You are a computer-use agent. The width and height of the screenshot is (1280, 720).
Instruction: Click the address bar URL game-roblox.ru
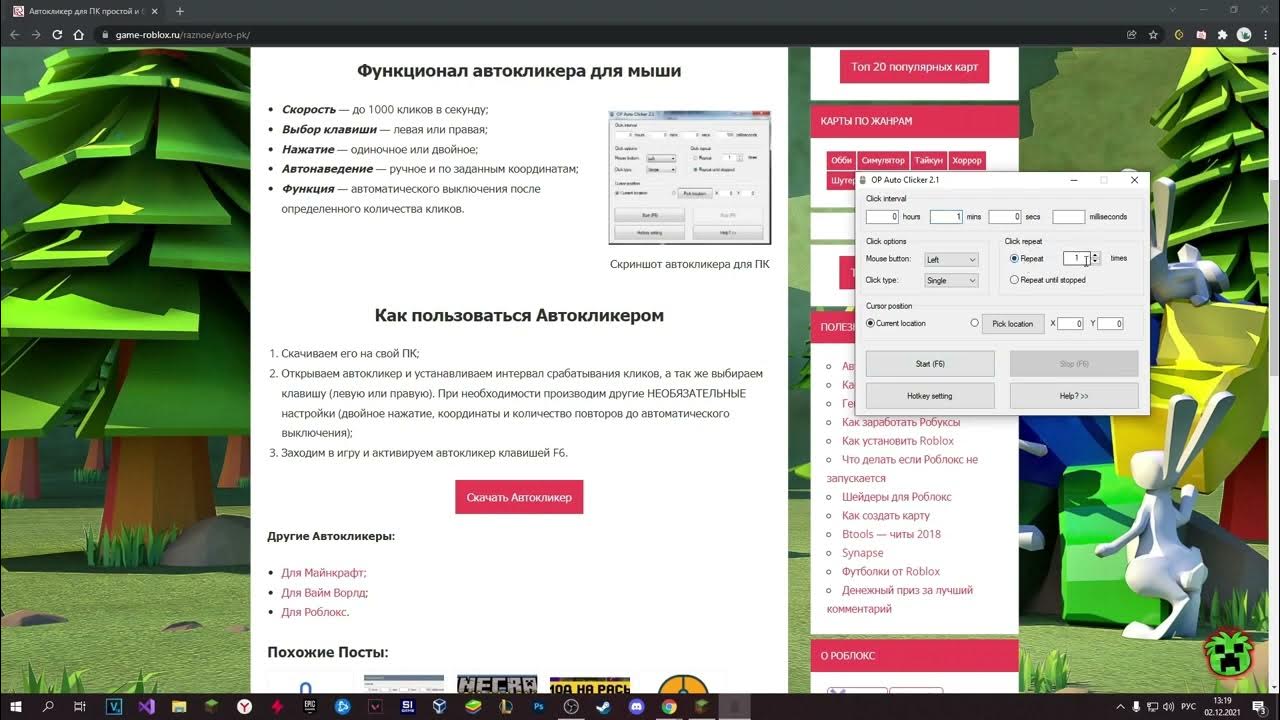tap(183, 35)
